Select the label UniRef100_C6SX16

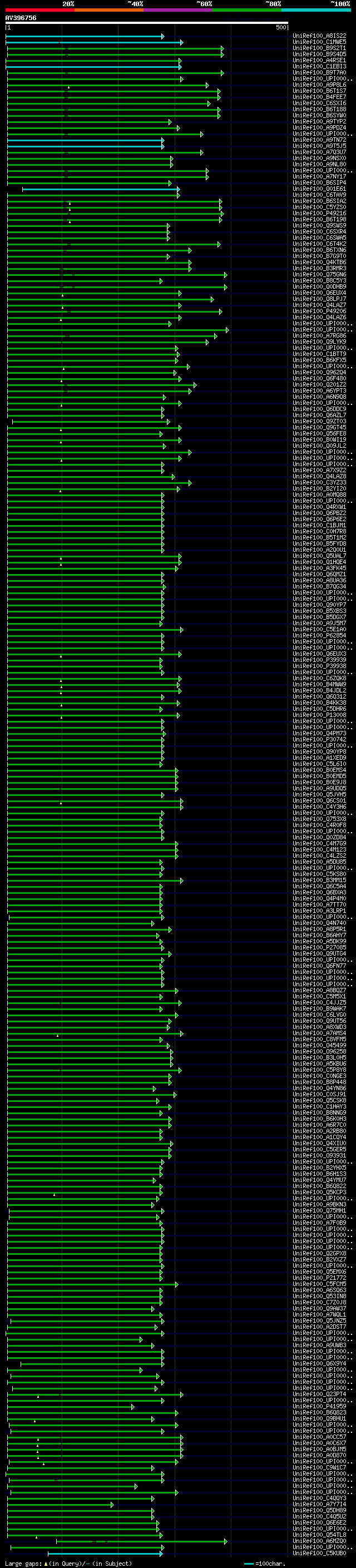pos(319,103)
